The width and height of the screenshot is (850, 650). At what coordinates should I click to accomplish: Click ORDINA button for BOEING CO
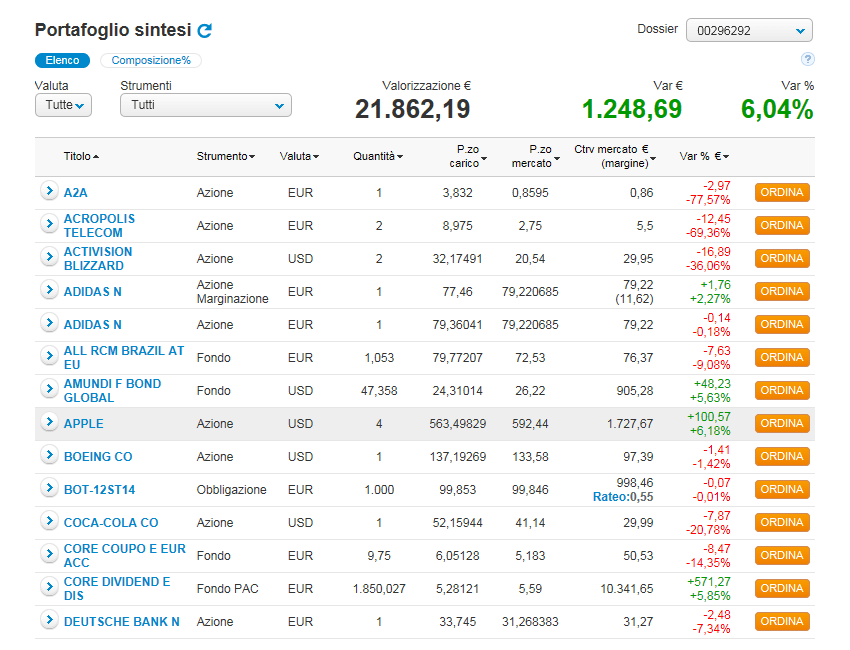tap(782, 456)
